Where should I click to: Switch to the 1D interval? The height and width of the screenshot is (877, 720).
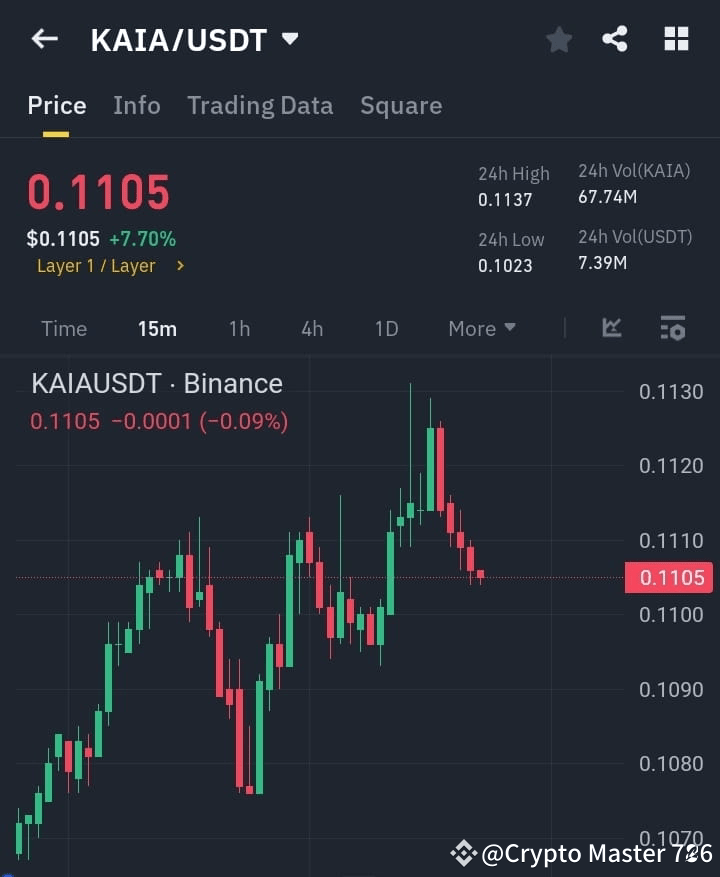click(386, 328)
